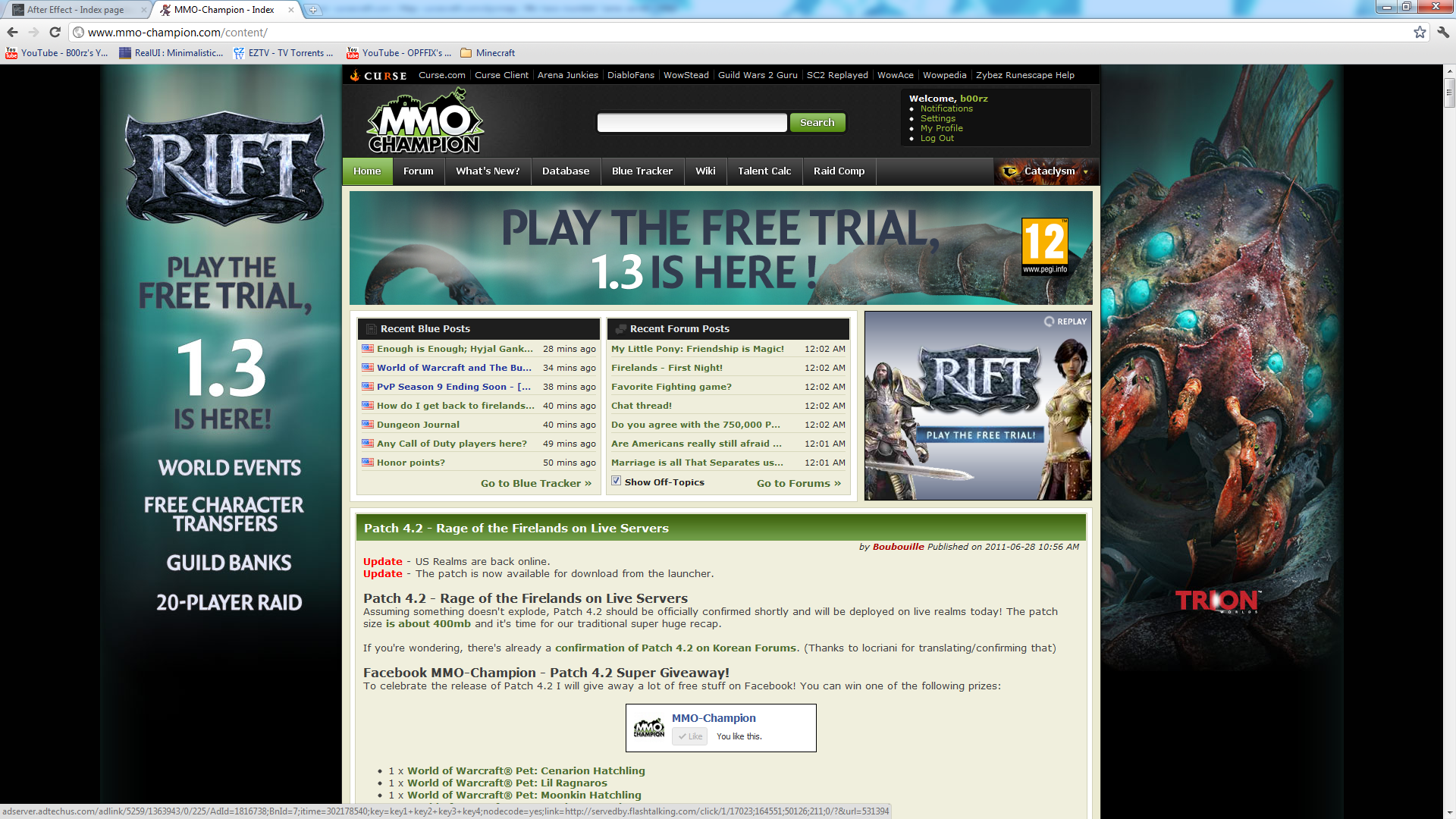Bookmark page with the star icon
Image resolution: width=1456 pixels, height=819 pixels.
click(1420, 32)
